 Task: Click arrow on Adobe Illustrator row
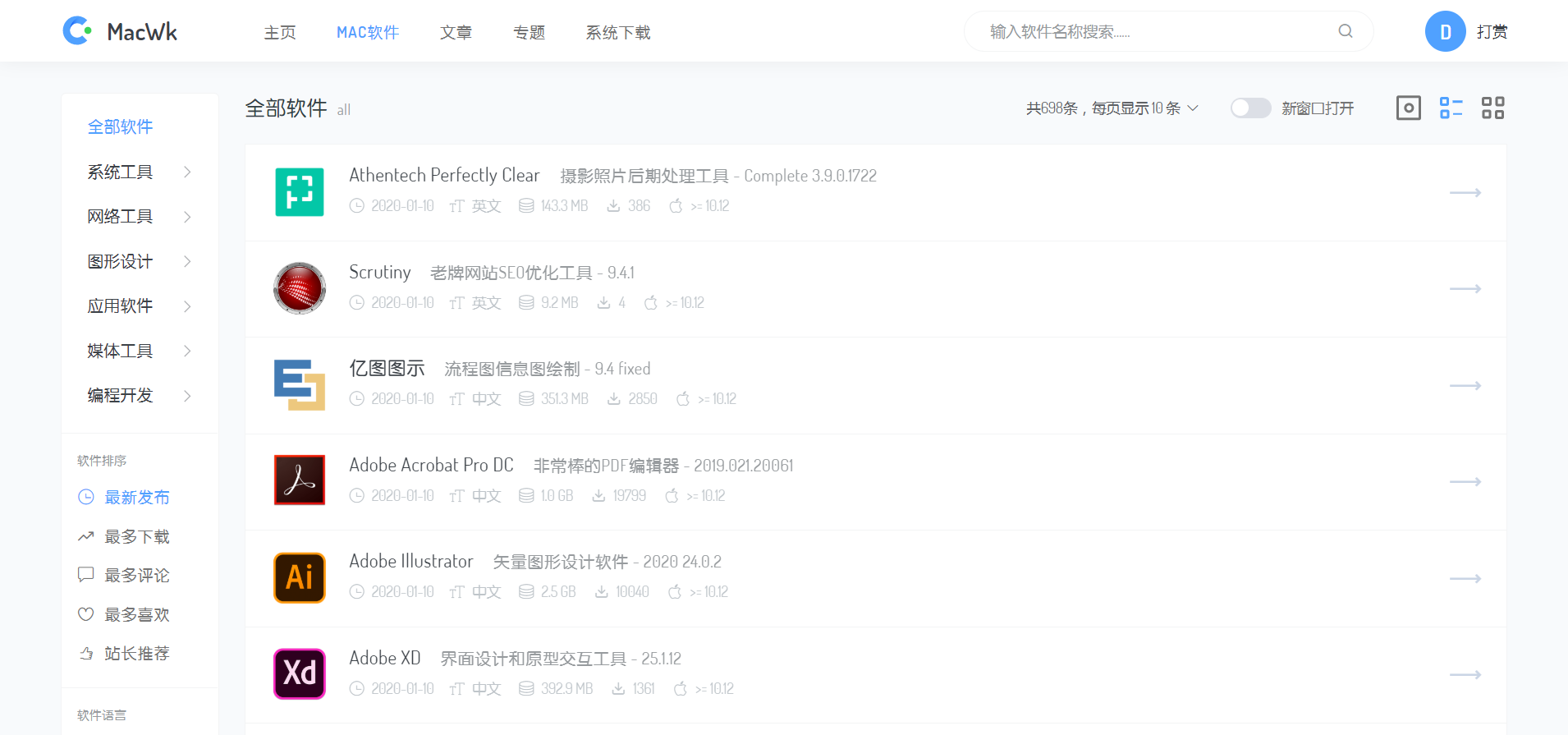1465,578
